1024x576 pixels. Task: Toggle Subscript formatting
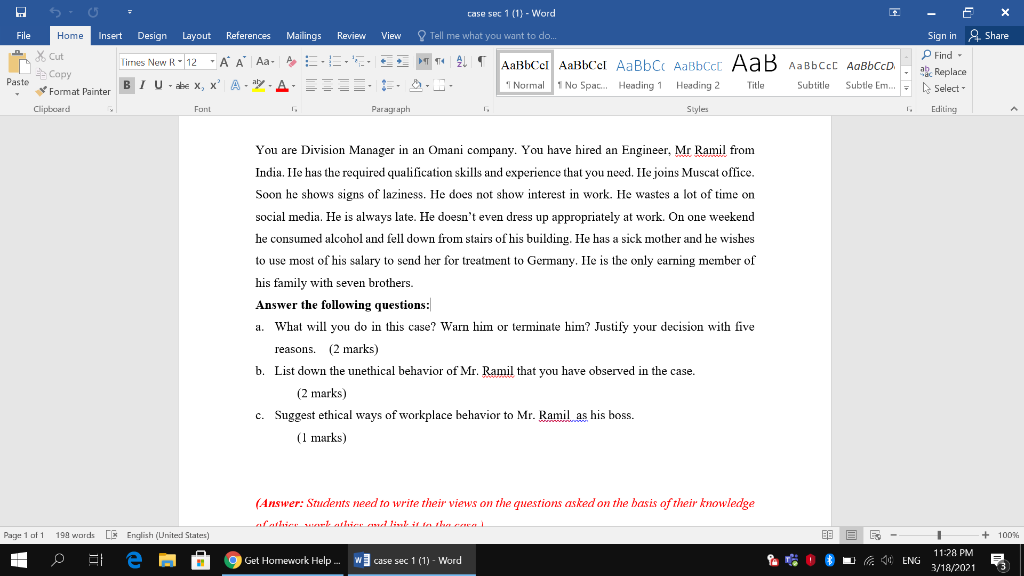tap(198, 84)
